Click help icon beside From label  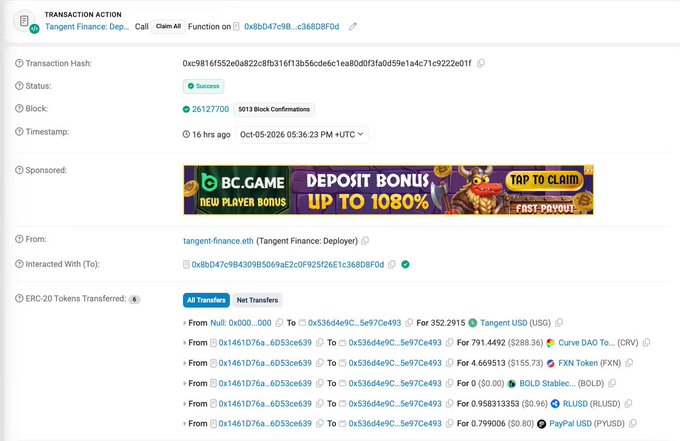(19, 239)
